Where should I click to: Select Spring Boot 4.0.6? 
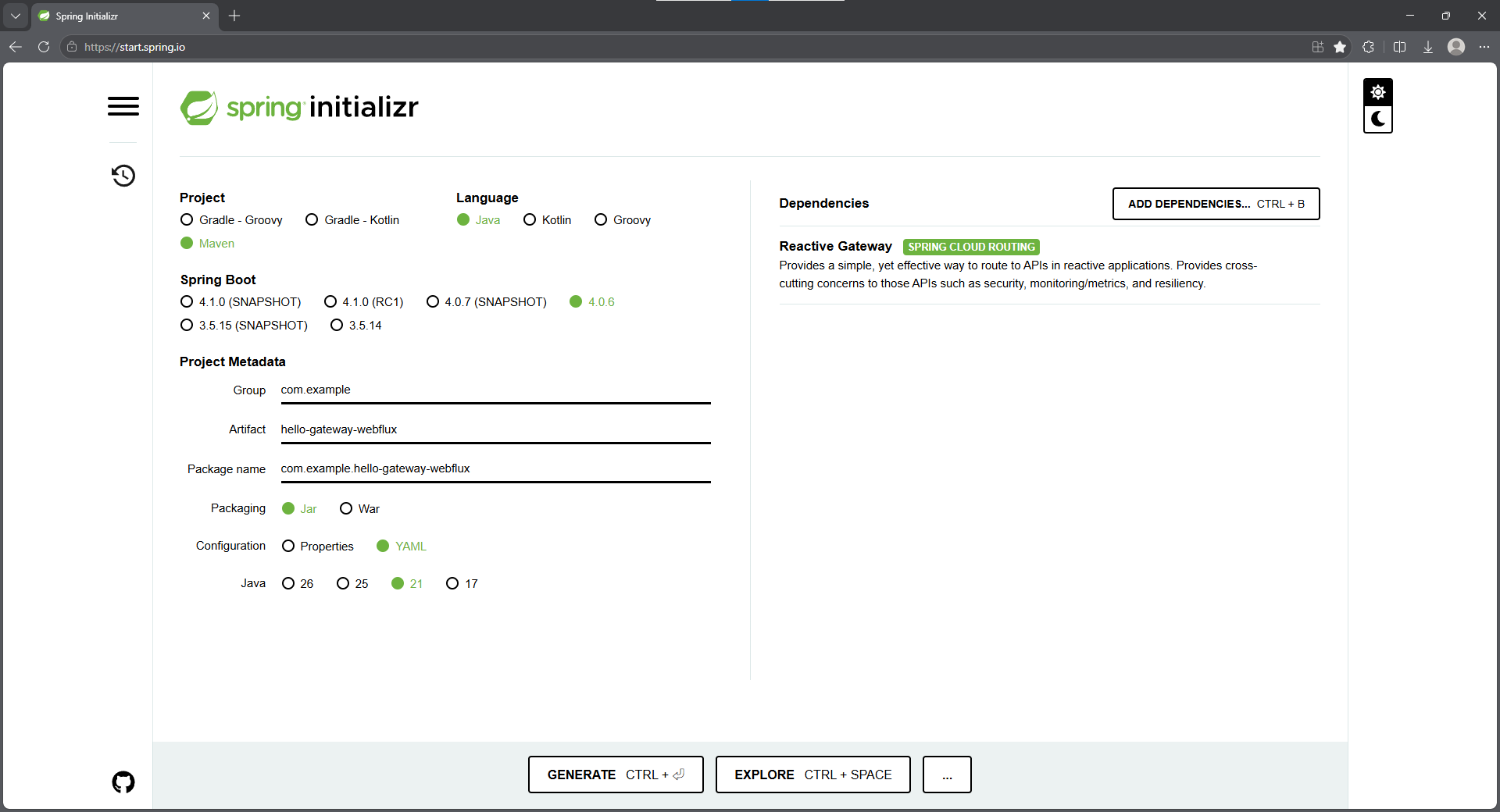click(592, 302)
